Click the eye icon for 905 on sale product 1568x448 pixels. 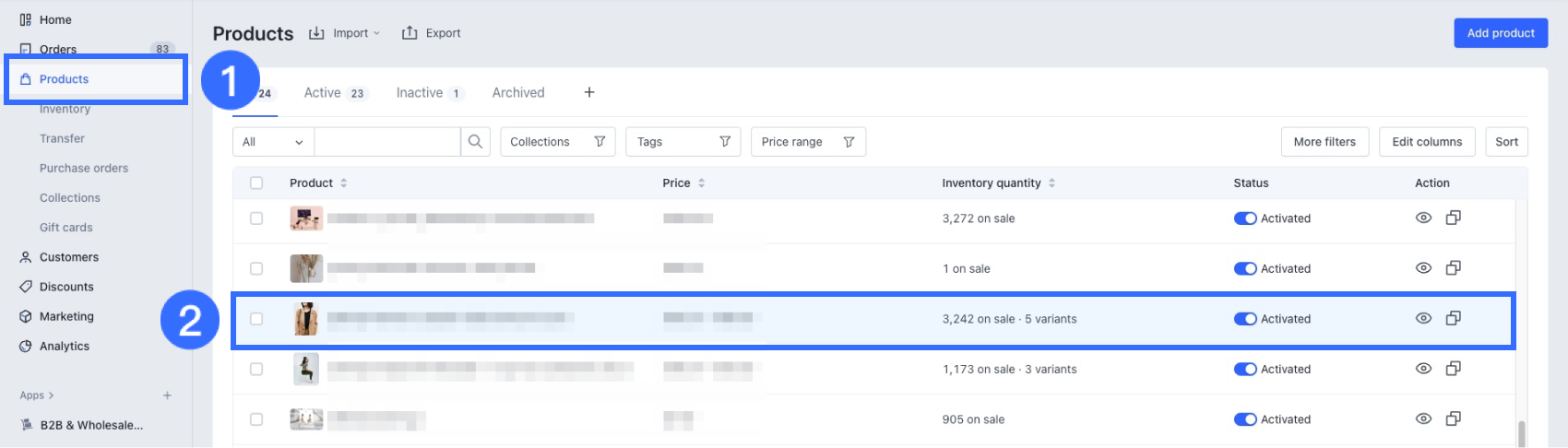click(x=1423, y=419)
